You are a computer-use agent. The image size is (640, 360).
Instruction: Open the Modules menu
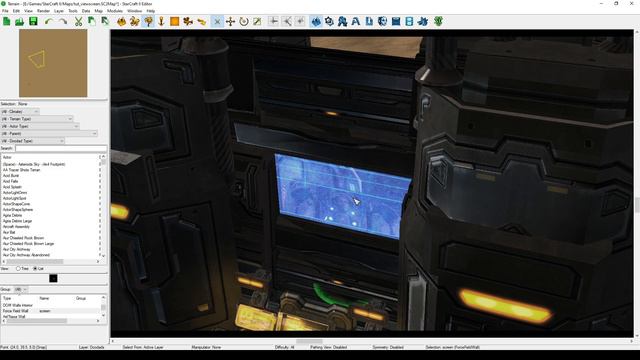click(115, 11)
